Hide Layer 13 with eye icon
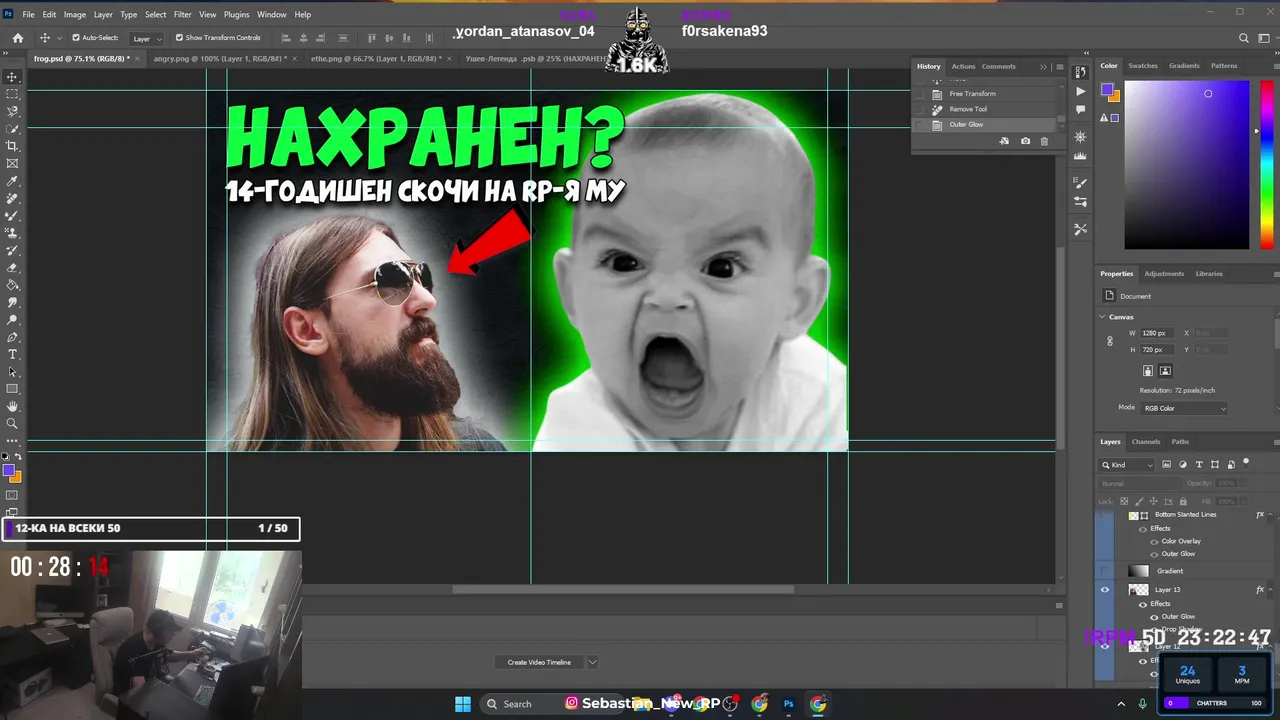1280x720 pixels. 1105,590
